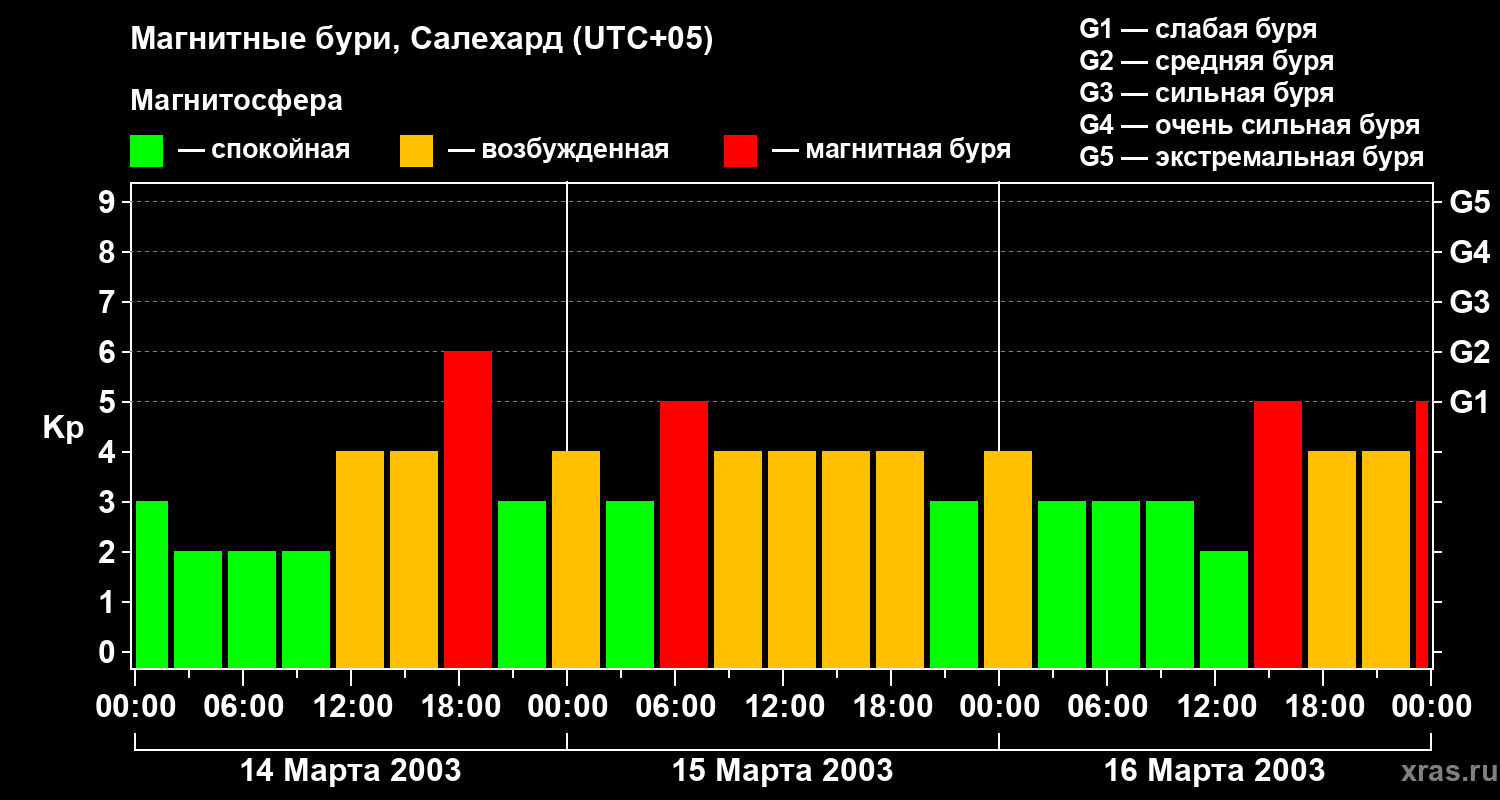Screen dimensions: 1500x800
Task: Click the Kp axis title
Action: [63, 428]
